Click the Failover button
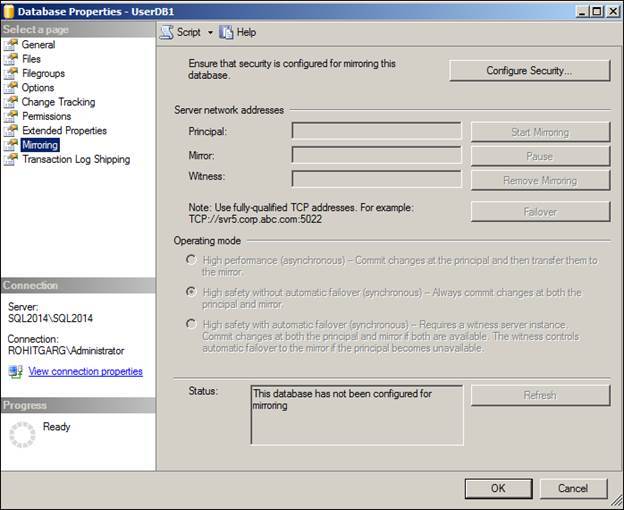Viewport: 624px width, 510px height. (540, 212)
